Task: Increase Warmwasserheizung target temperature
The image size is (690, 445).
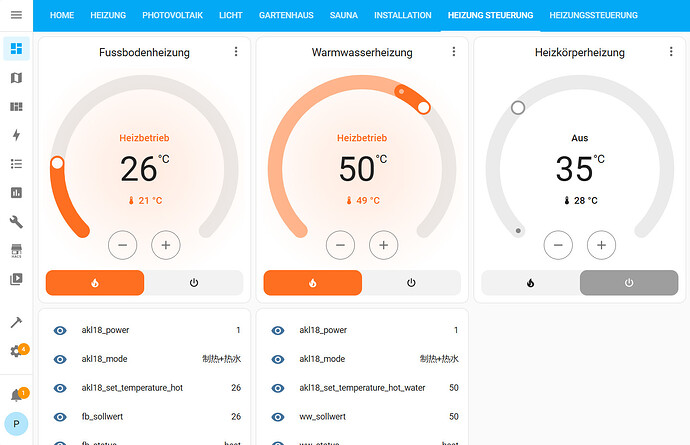Action: [384, 245]
